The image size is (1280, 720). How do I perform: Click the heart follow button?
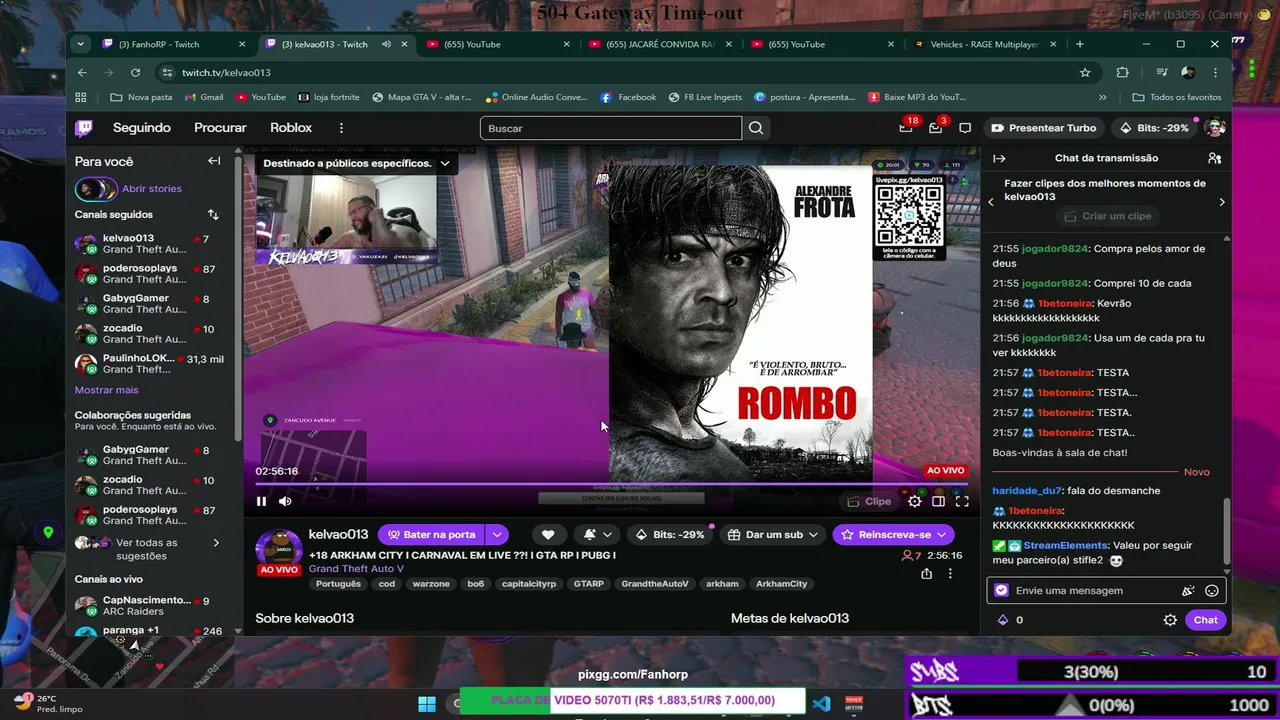(548, 535)
